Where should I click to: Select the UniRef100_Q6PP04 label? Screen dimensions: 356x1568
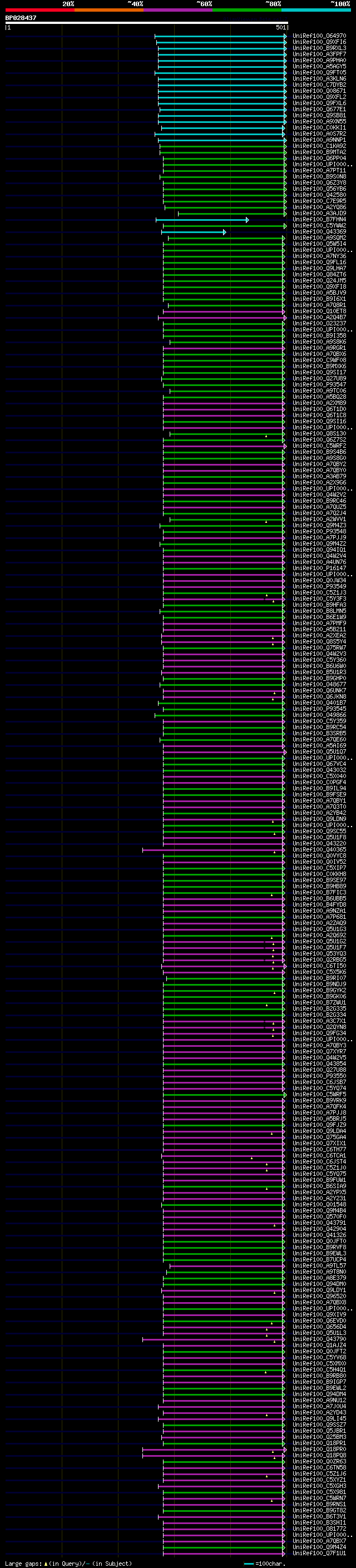[x=319, y=159]
